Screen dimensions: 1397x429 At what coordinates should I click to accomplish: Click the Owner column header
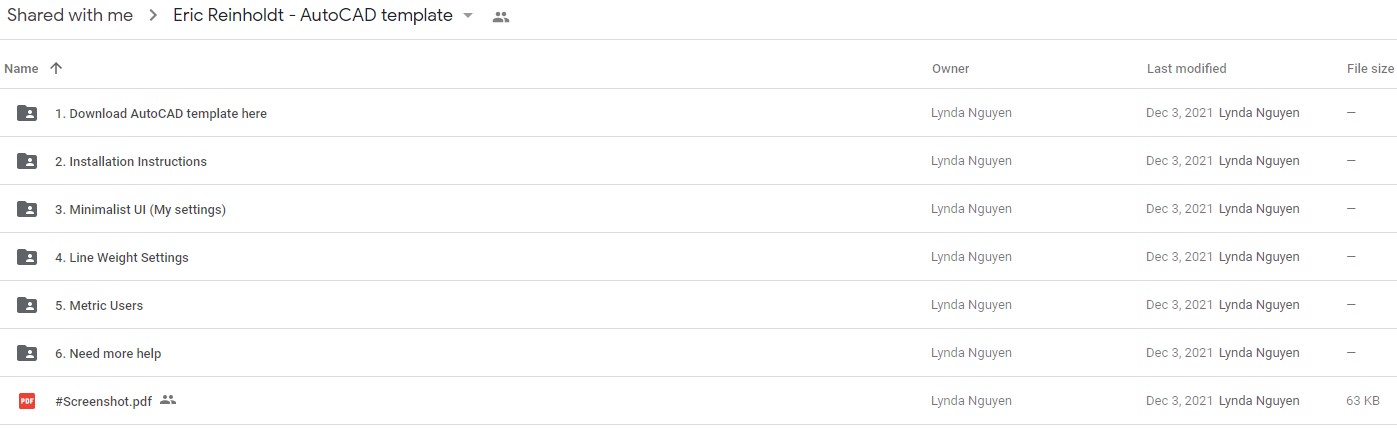[950, 69]
